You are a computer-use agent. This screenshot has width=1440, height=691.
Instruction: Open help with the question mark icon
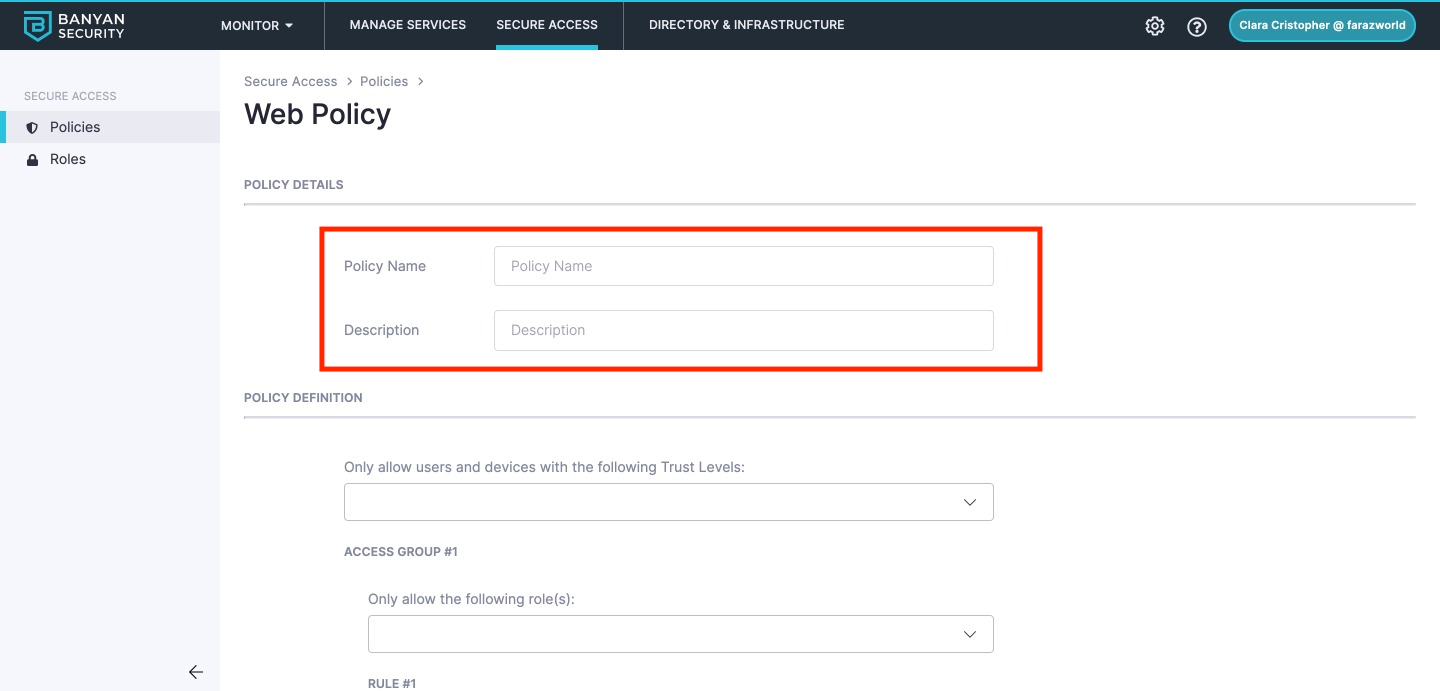1197,27
